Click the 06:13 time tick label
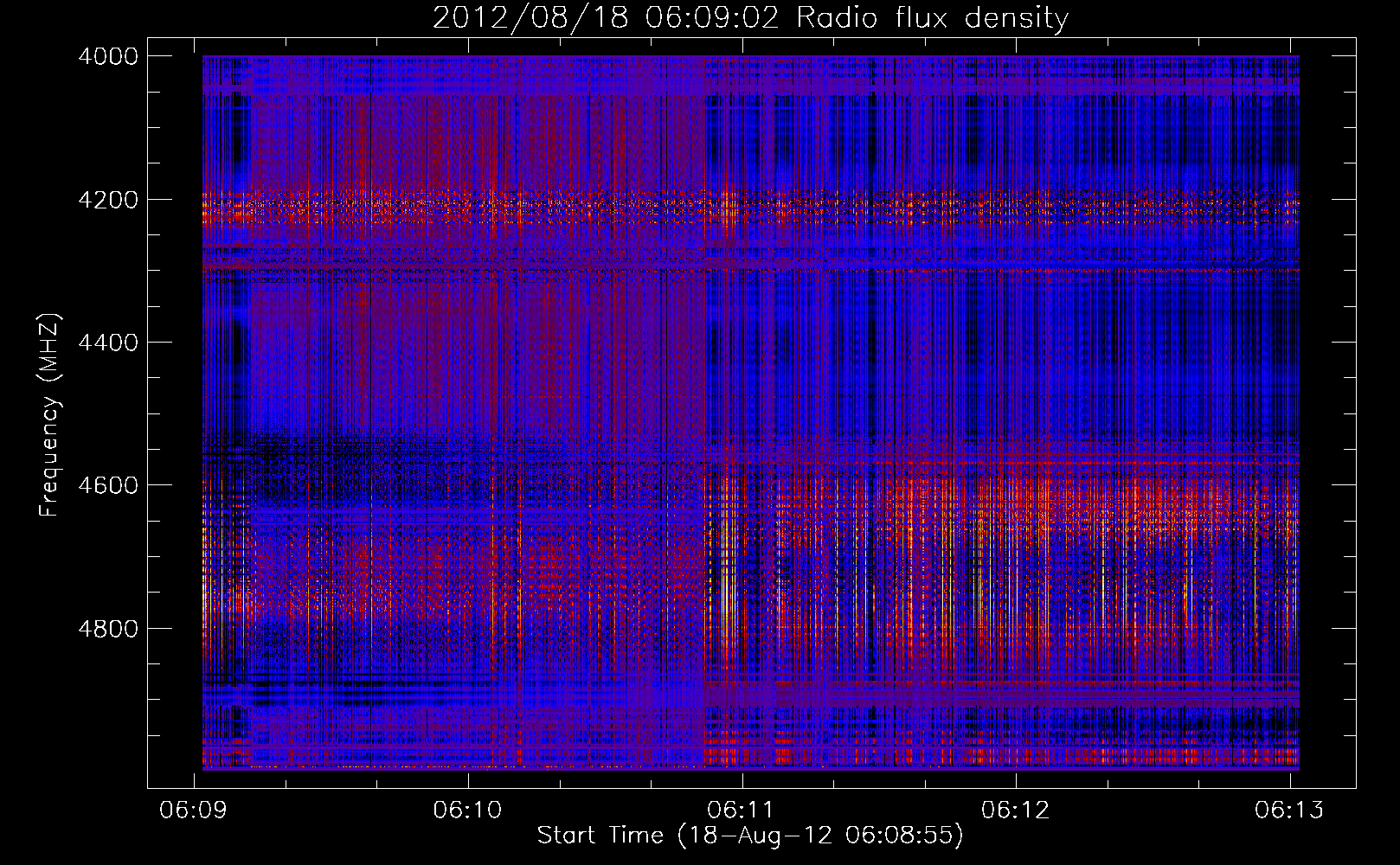 (1290, 810)
